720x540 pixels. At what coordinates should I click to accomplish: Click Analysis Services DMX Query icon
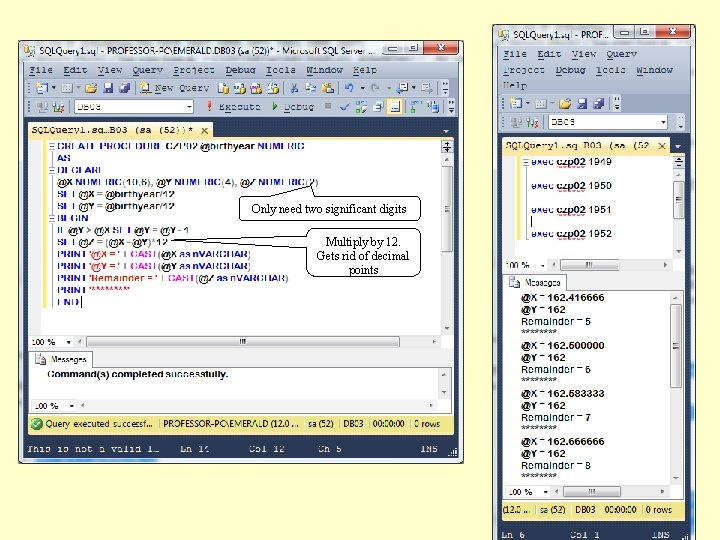pyautogui.click(x=256, y=88)
